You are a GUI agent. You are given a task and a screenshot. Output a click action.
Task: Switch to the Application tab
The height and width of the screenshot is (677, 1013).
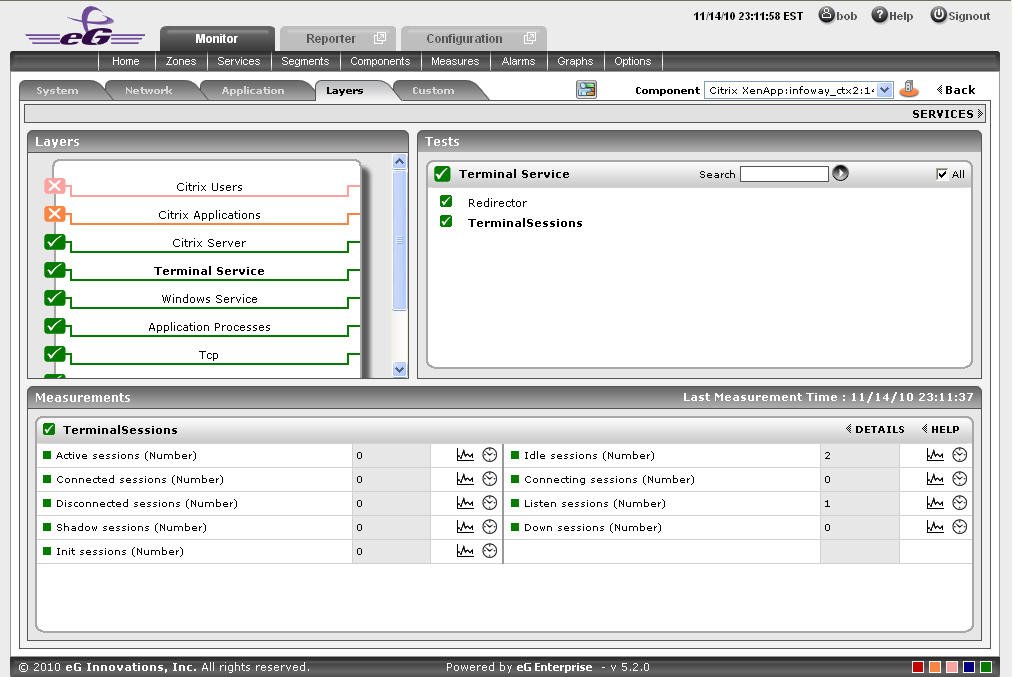click(x=253, y=90)
